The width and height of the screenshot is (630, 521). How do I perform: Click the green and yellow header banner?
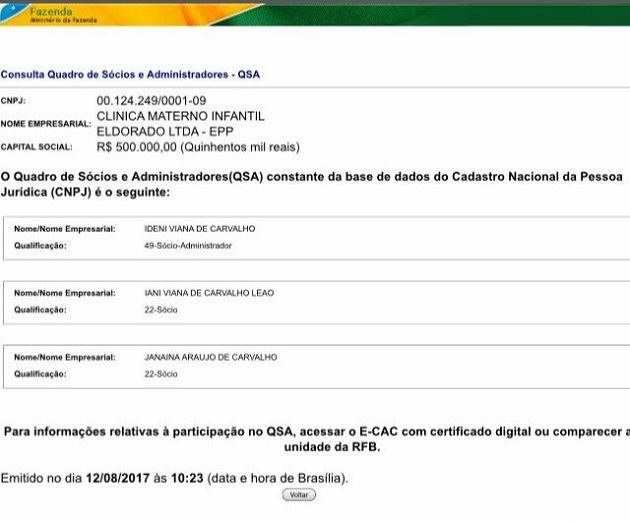click(400, 13)
